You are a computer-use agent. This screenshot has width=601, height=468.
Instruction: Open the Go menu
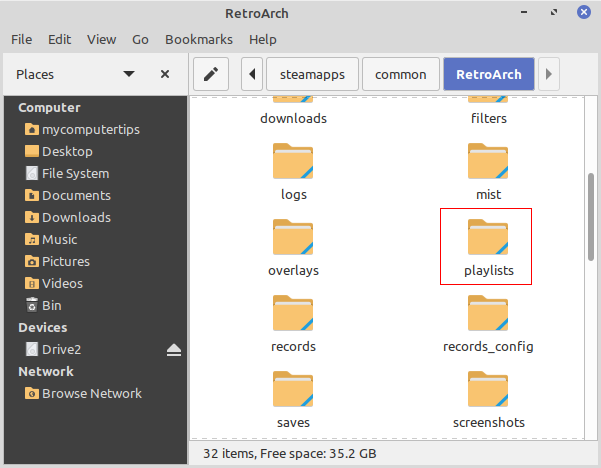[x=140, y=39]
